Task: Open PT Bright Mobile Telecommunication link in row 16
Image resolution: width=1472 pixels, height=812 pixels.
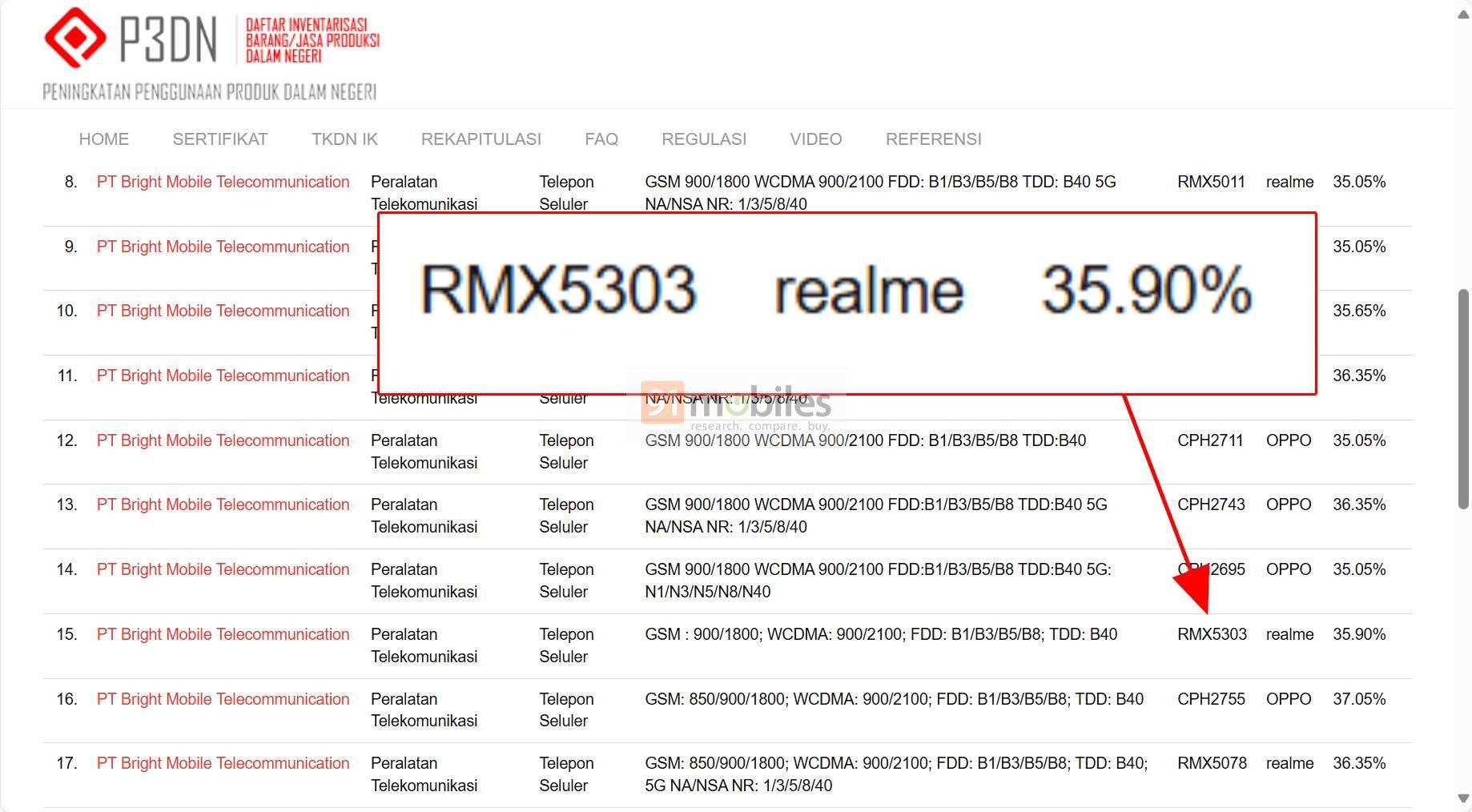Action: click(x=223, y=699)
